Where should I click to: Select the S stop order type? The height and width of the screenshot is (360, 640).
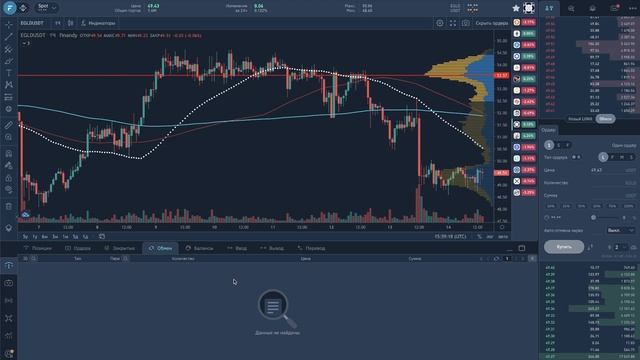point(631,157)
